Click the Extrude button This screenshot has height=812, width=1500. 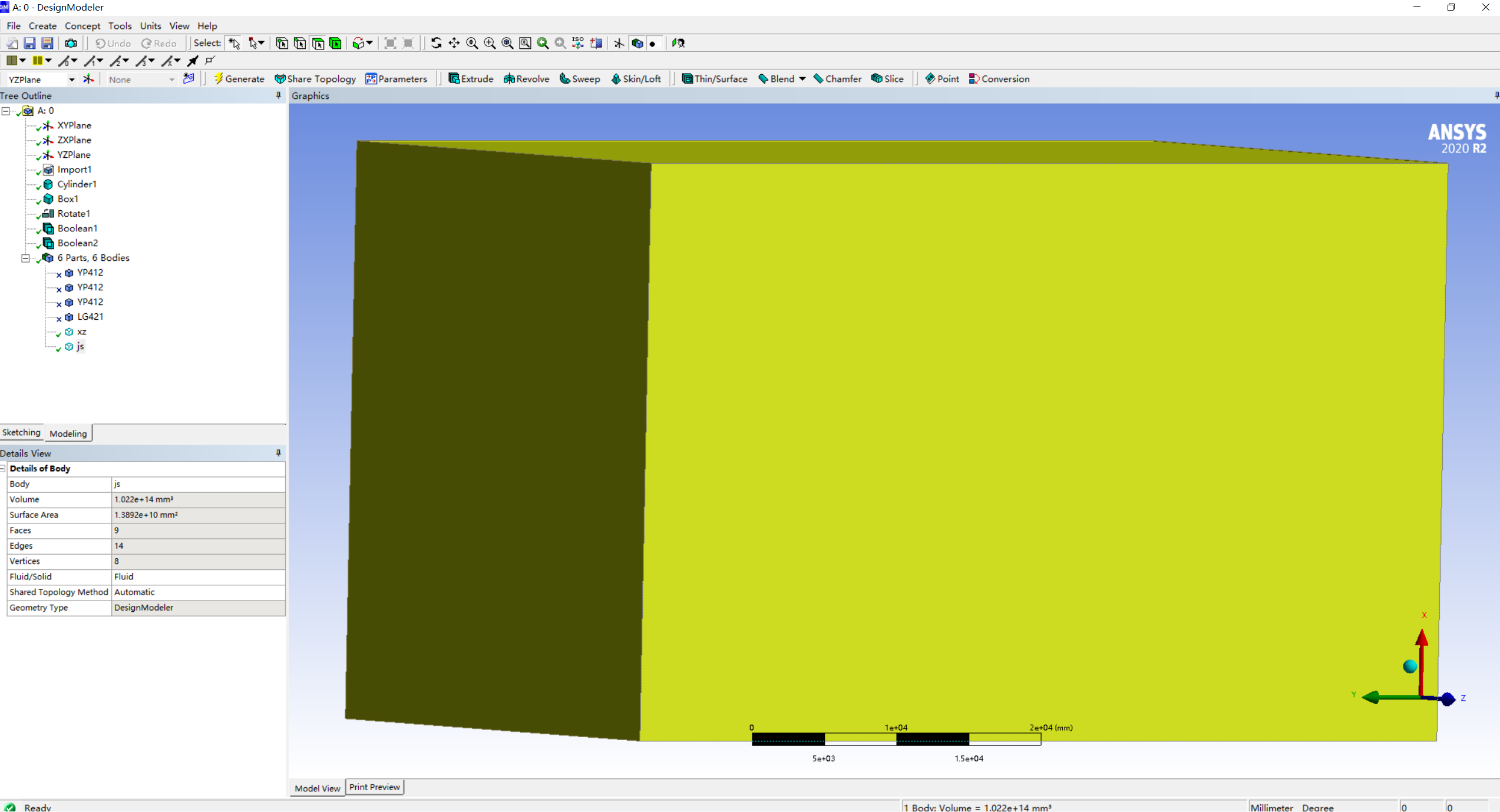pyautogui.click(x=471, y=79)
